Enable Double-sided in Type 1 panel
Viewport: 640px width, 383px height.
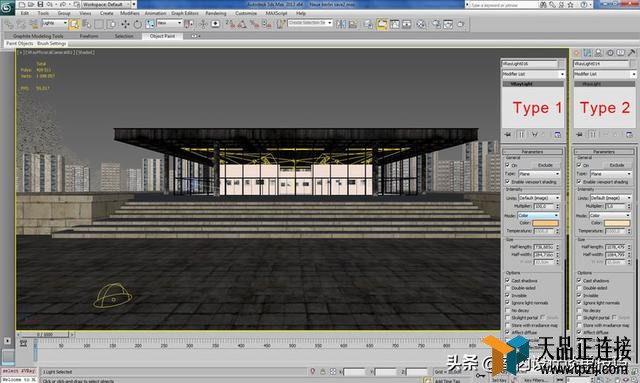[x=508, y=288]
